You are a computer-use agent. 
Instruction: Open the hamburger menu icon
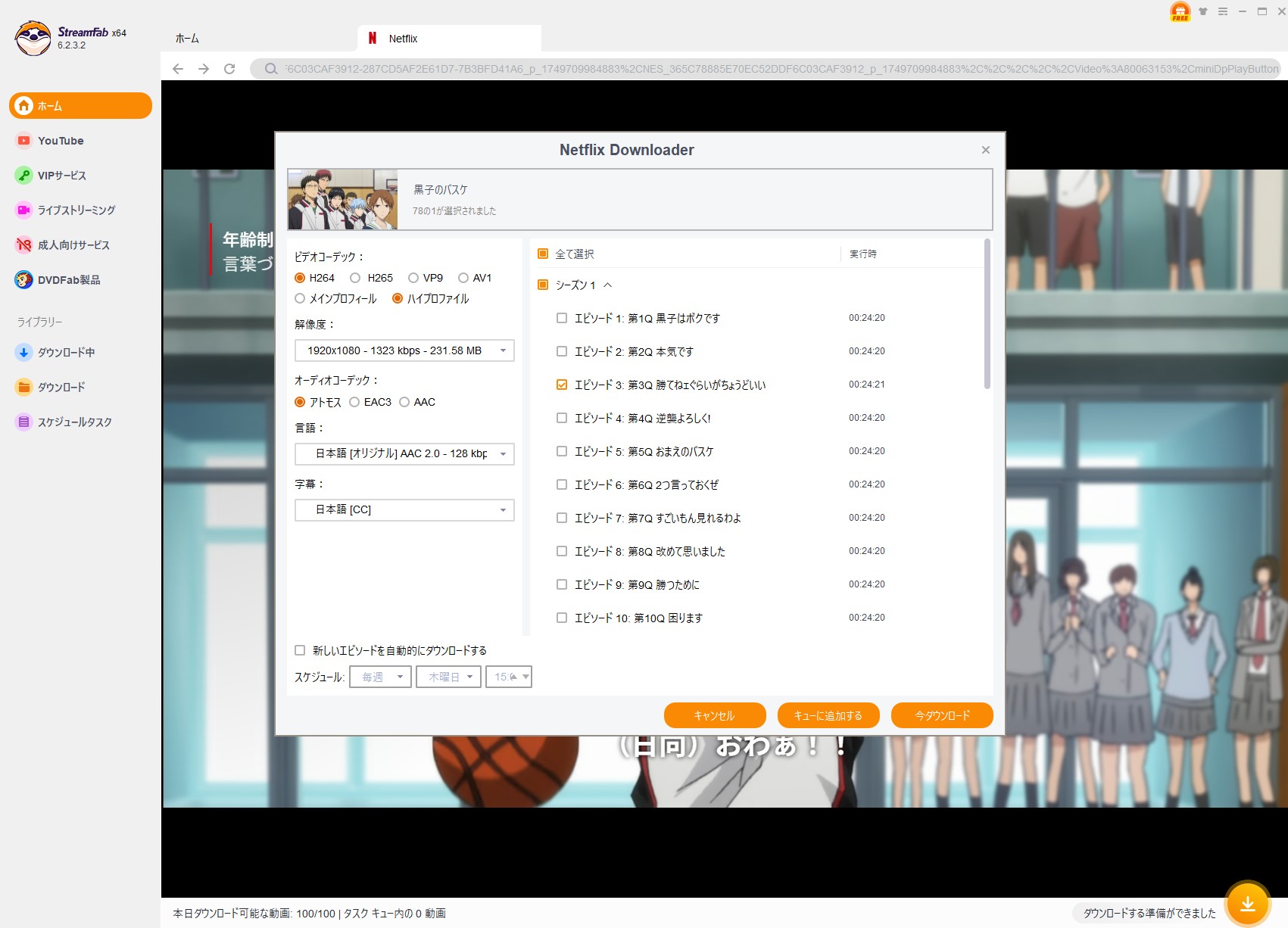[x=1223, y=11]
